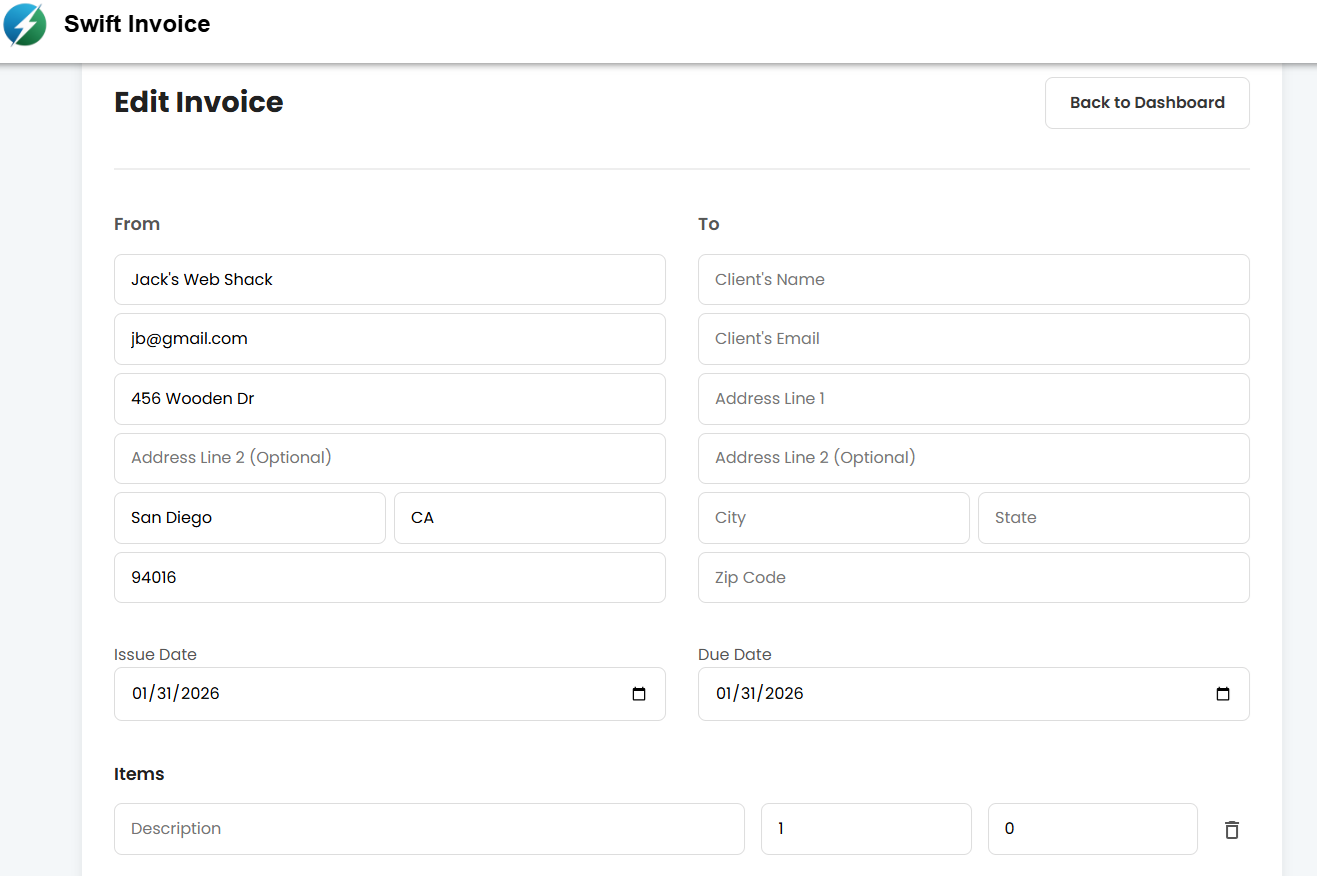Click the Client's Name field
Screen dimensions: 1317x876
(973, 279)
